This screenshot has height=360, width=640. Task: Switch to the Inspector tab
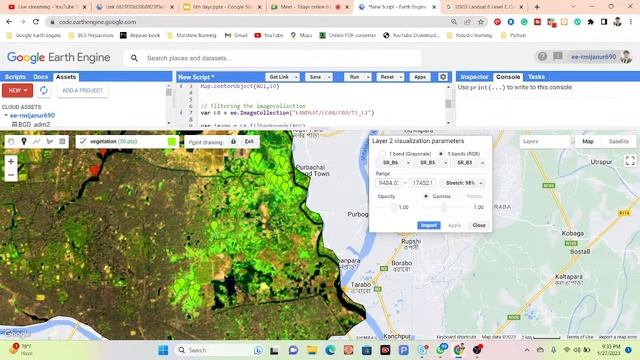tap(474, 77)
